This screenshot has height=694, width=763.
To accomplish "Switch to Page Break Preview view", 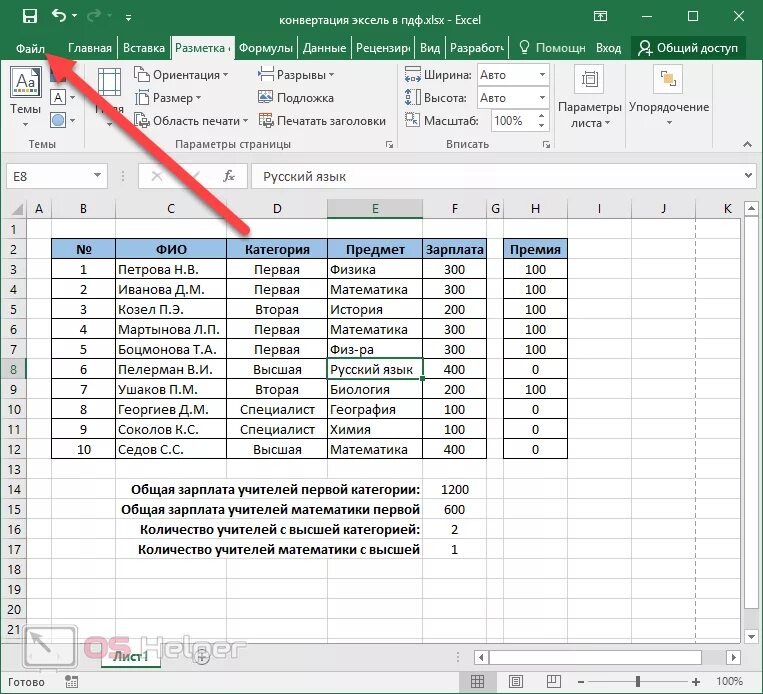I will pos(553,681).
